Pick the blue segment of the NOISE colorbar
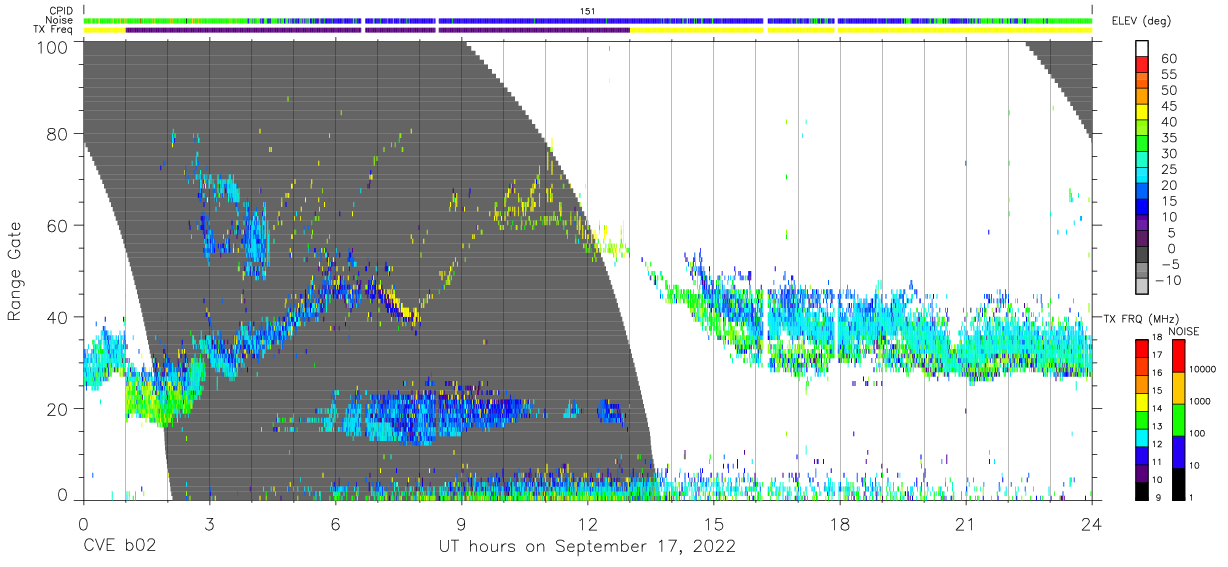 1178,452
